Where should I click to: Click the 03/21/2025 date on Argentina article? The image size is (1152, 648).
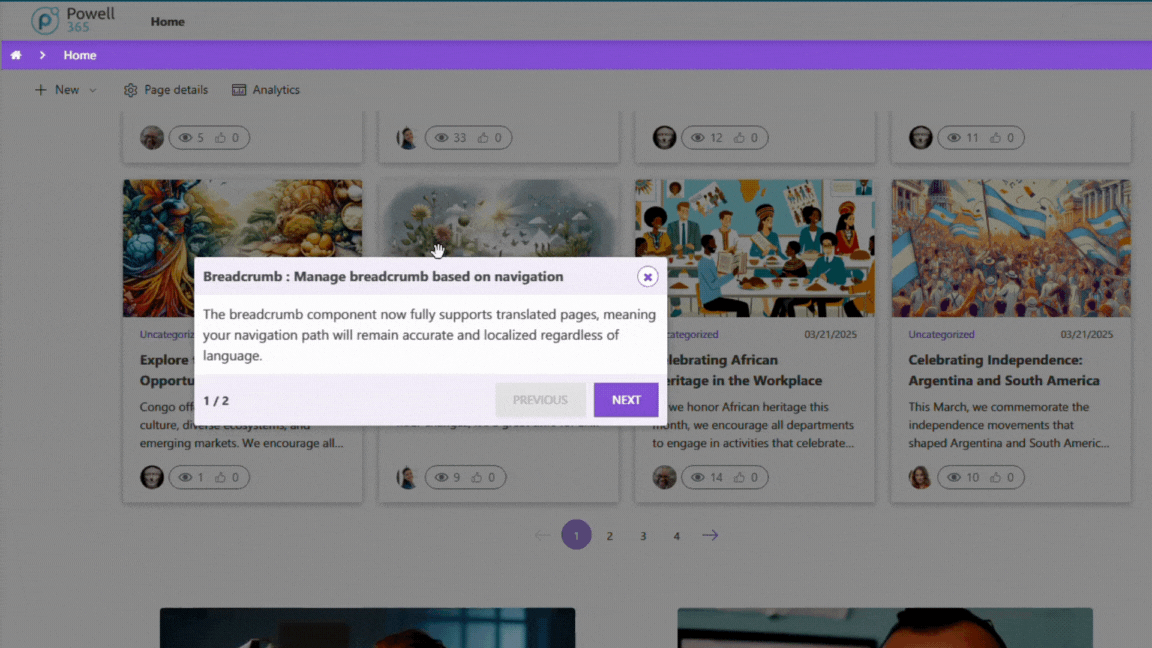1087,334
